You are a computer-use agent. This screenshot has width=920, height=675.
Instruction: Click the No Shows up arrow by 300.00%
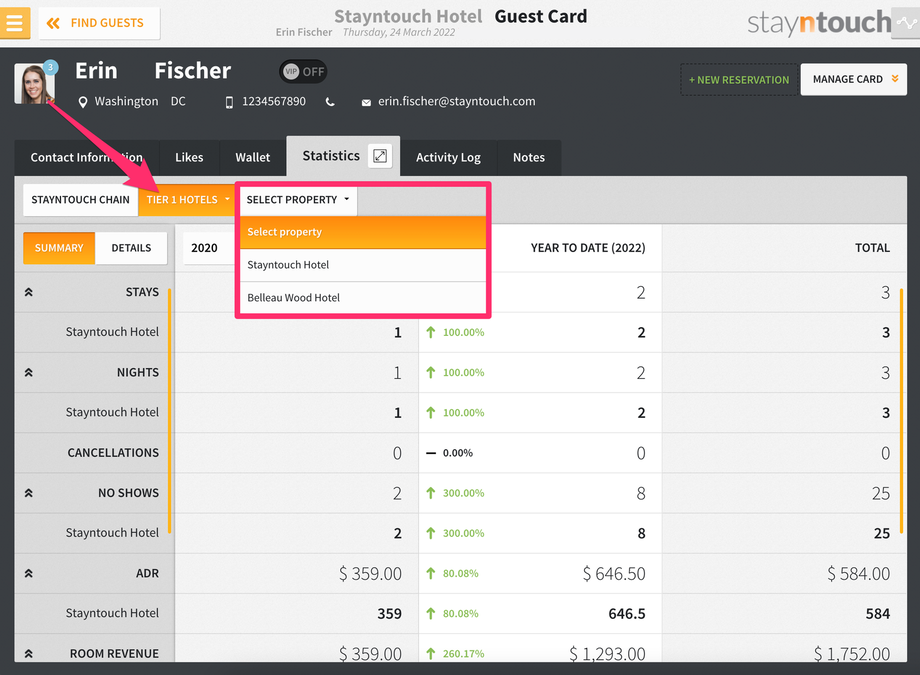pos(431,492)
